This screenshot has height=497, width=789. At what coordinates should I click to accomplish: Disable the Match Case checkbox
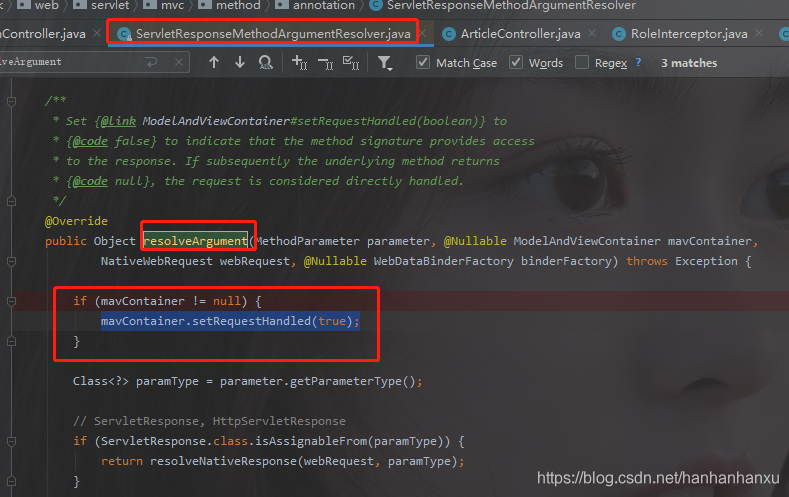tap(424, 63)
